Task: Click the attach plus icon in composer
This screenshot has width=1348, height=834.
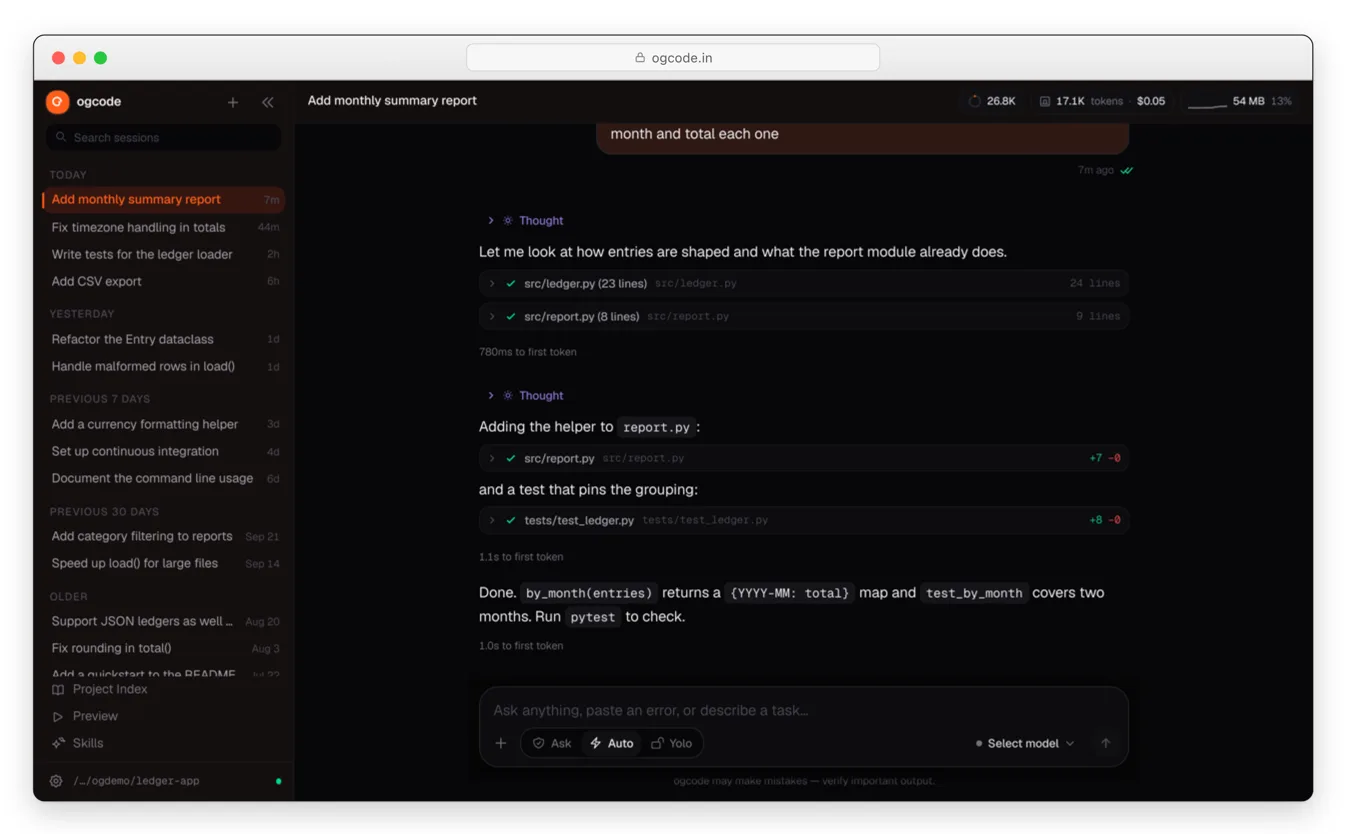Action: click(x=501, y=743)
